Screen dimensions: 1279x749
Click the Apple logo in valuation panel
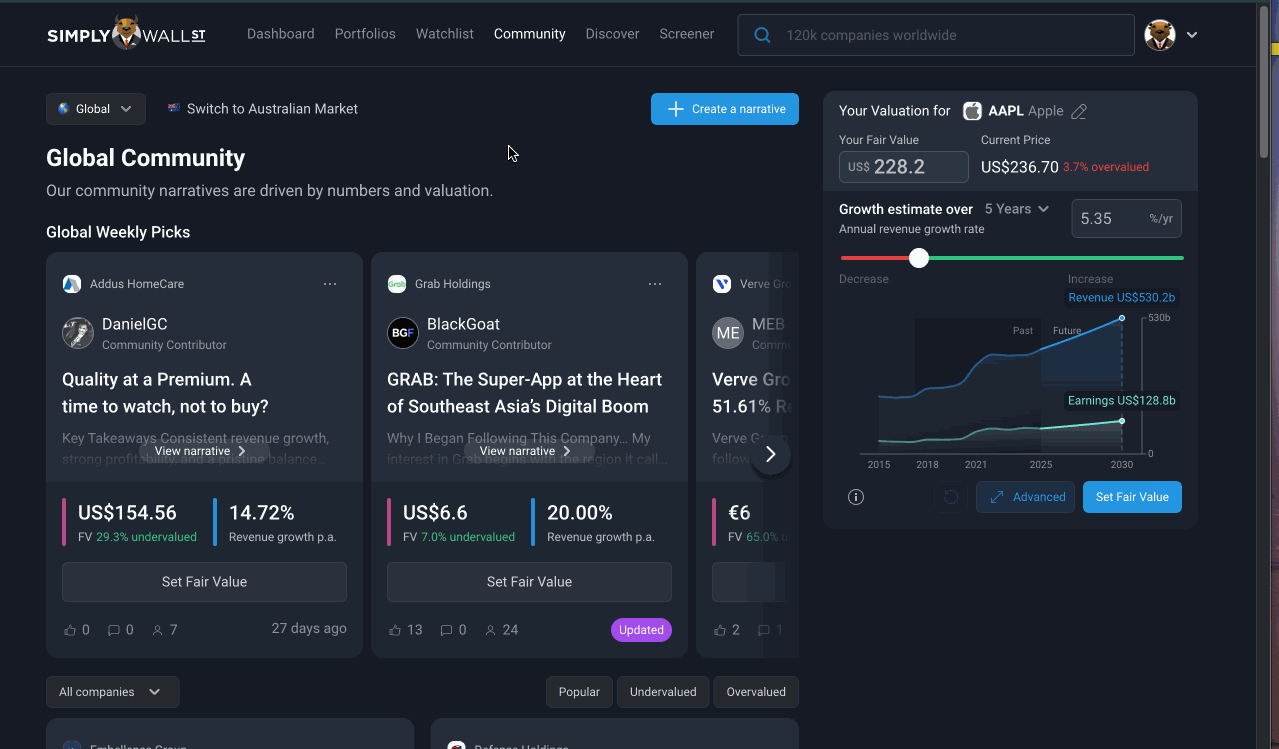click(972, 111)
